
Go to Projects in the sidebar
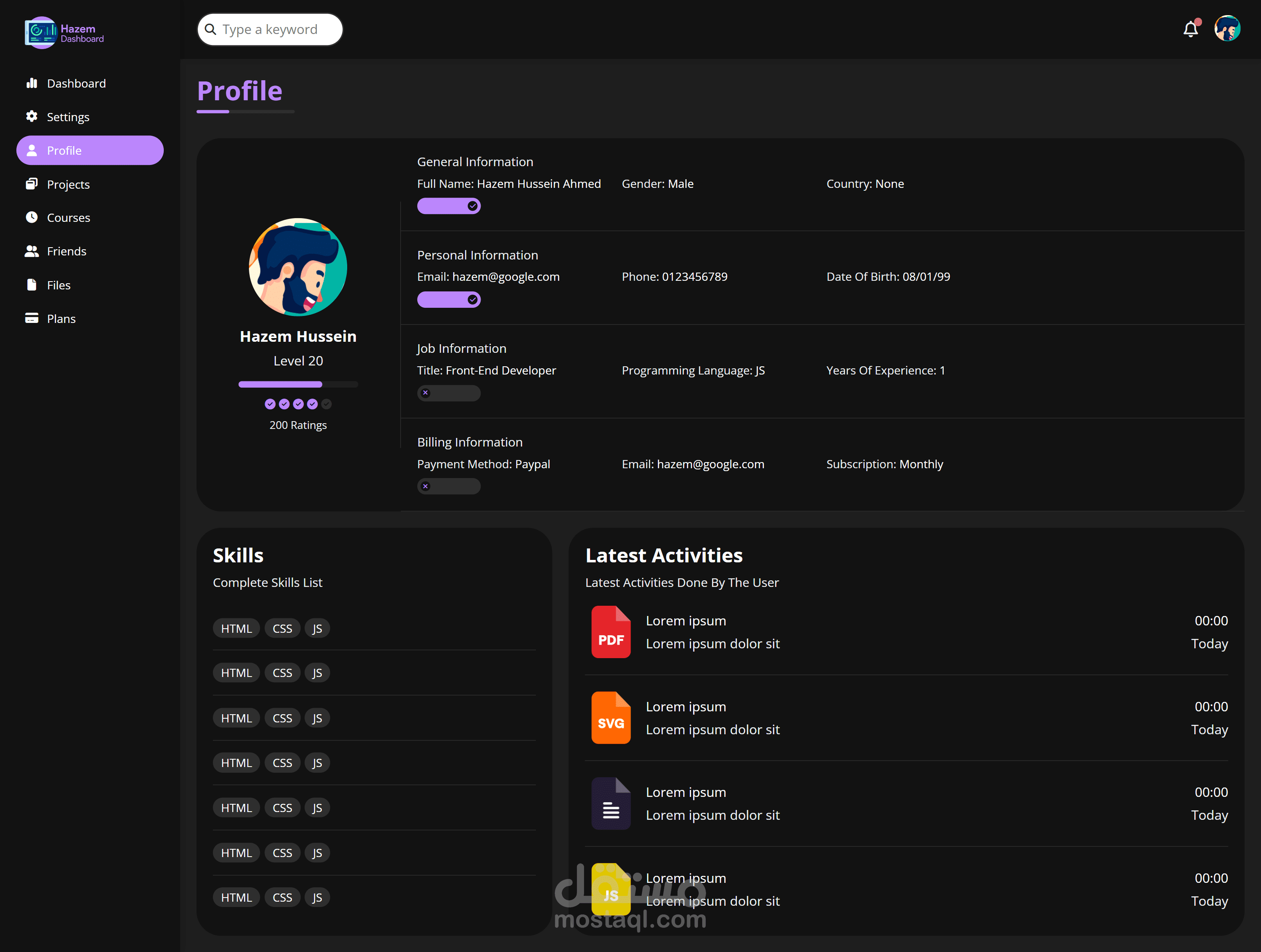pos(68,184)
